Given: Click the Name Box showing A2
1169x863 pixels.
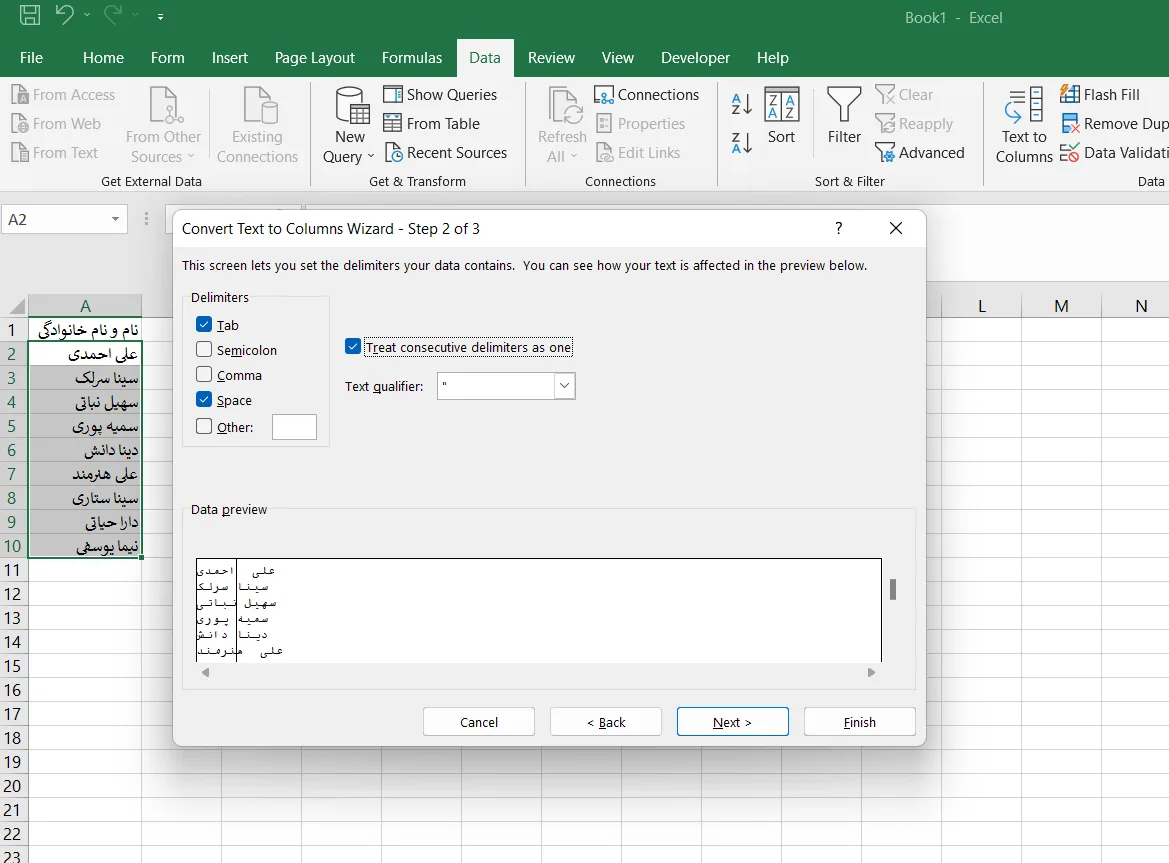Looking at the screenshot, I should pyautogui.click(x=55, y=219).
